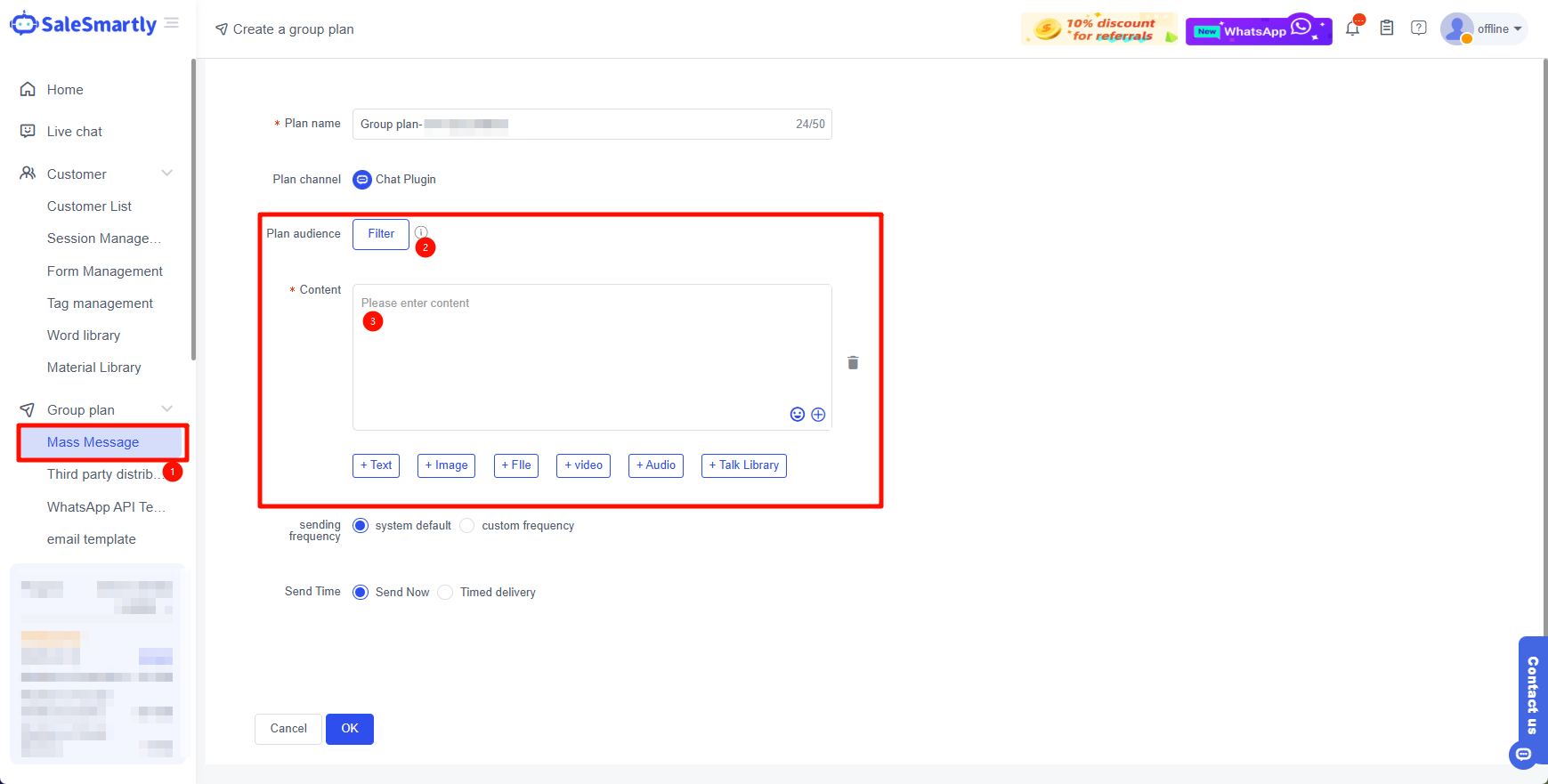Open Tag management menu item

[100, 303]
